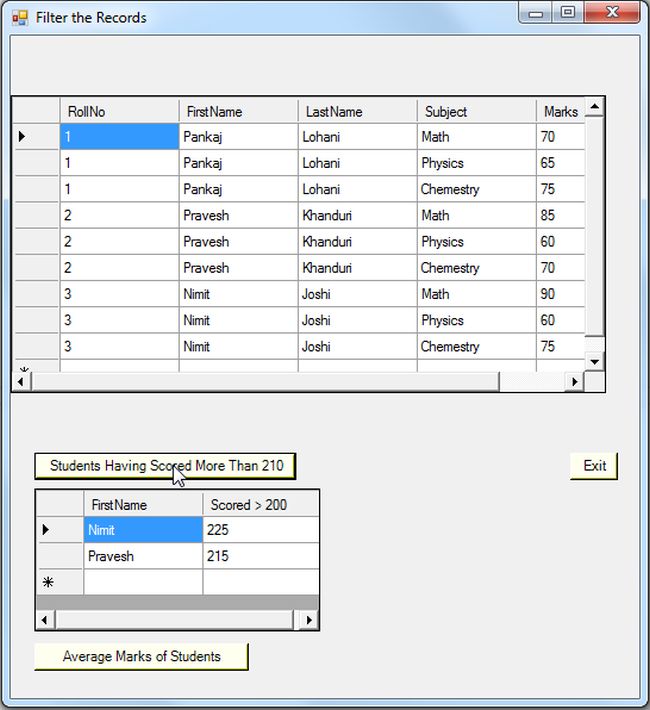Click left arrow of top grid horizontal scrollbar
The width and height of the screenshot is (650, 710).
(x=21, y=382)
